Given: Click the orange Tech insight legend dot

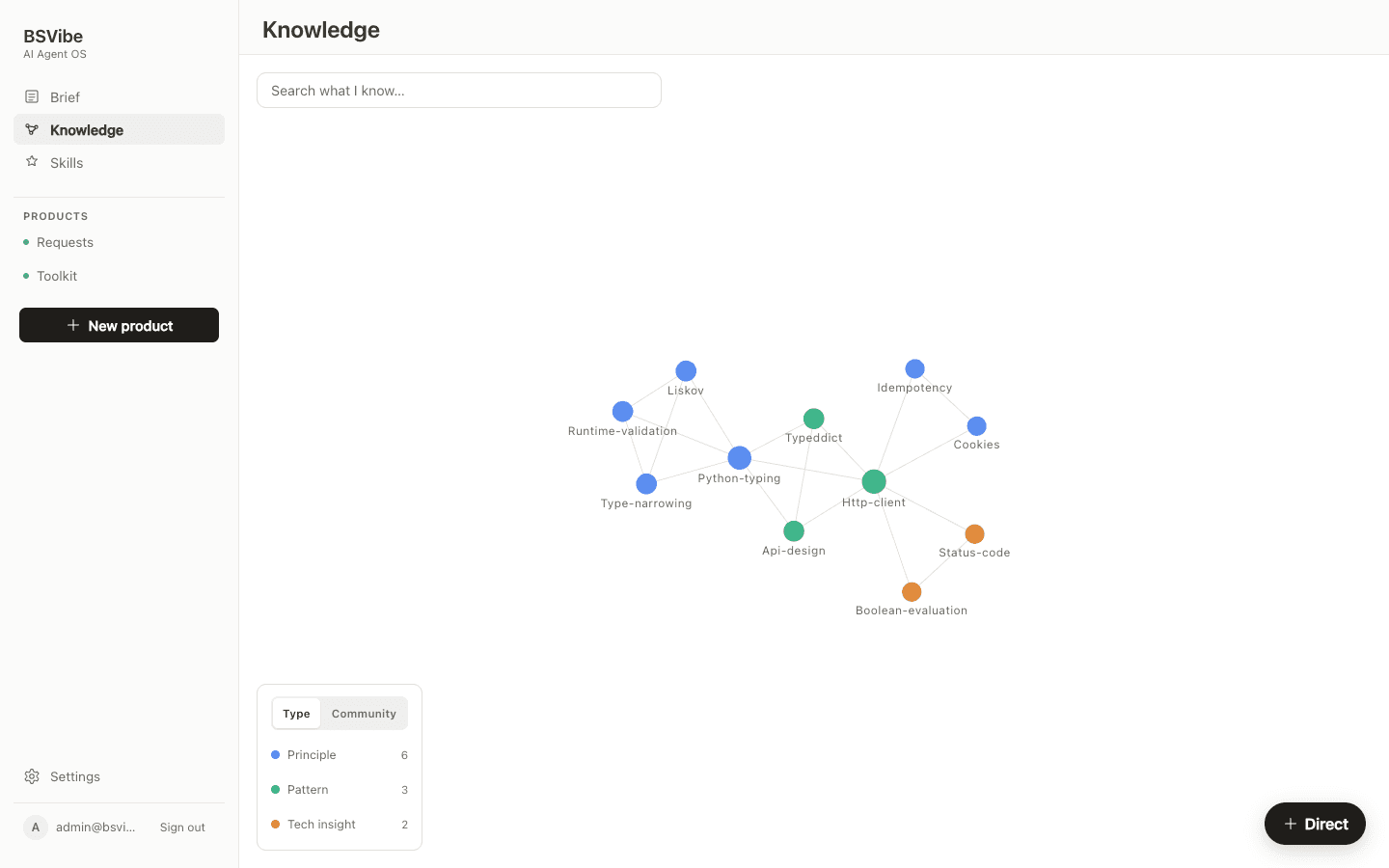Looking at the screenshot, I should [276, 825].
